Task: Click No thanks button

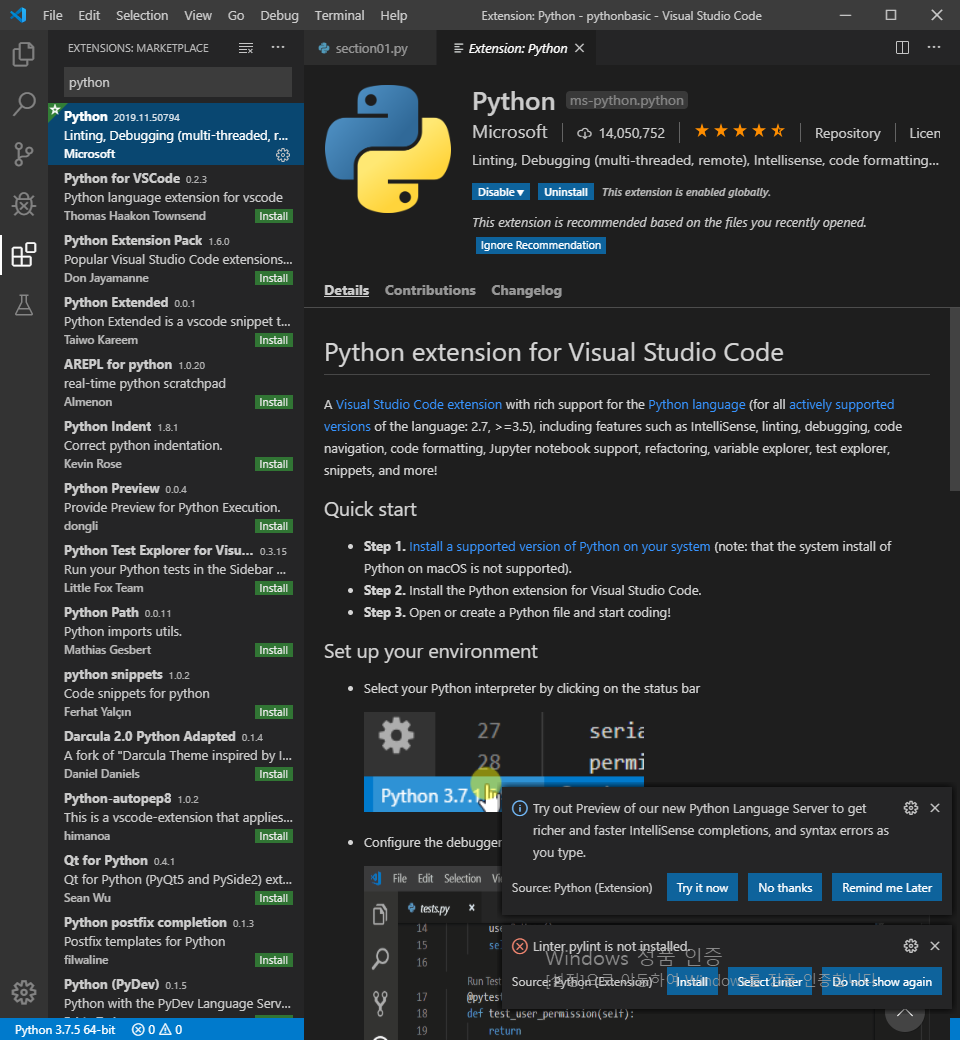Action: pyautogui.click(x=785, y=887)
